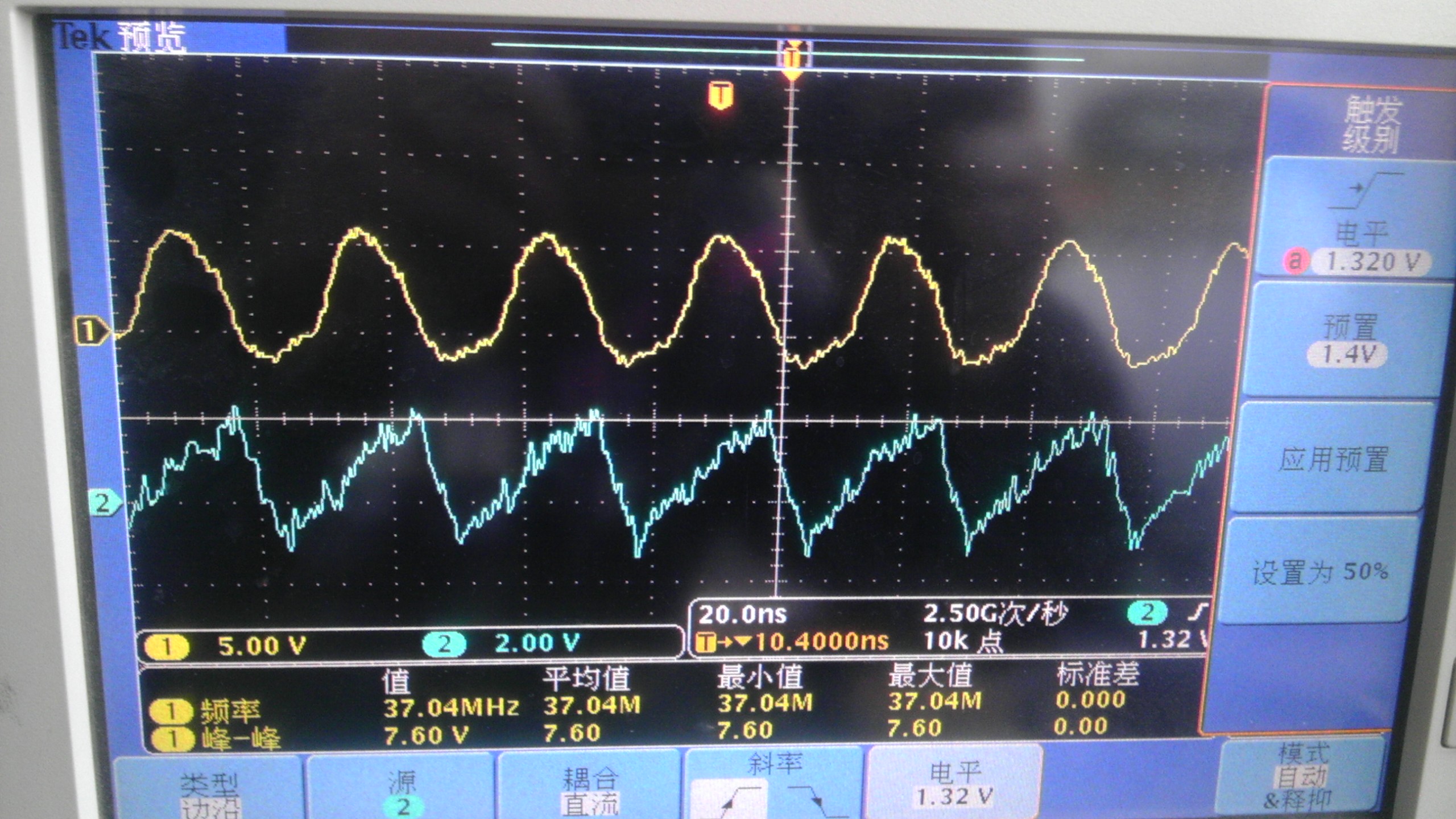Click the orange T trigger position marker on the graticule
This screenshot has height=819, width=1456.
[x=721, y=95]
